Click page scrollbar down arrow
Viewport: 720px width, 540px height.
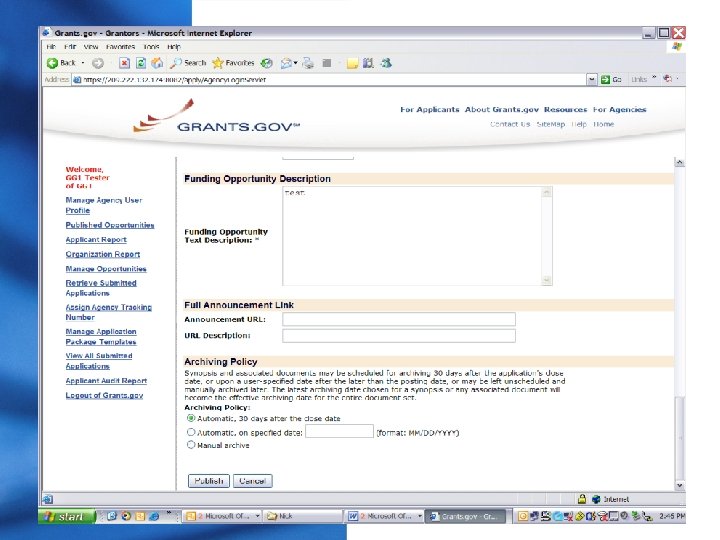pos(680,485)
